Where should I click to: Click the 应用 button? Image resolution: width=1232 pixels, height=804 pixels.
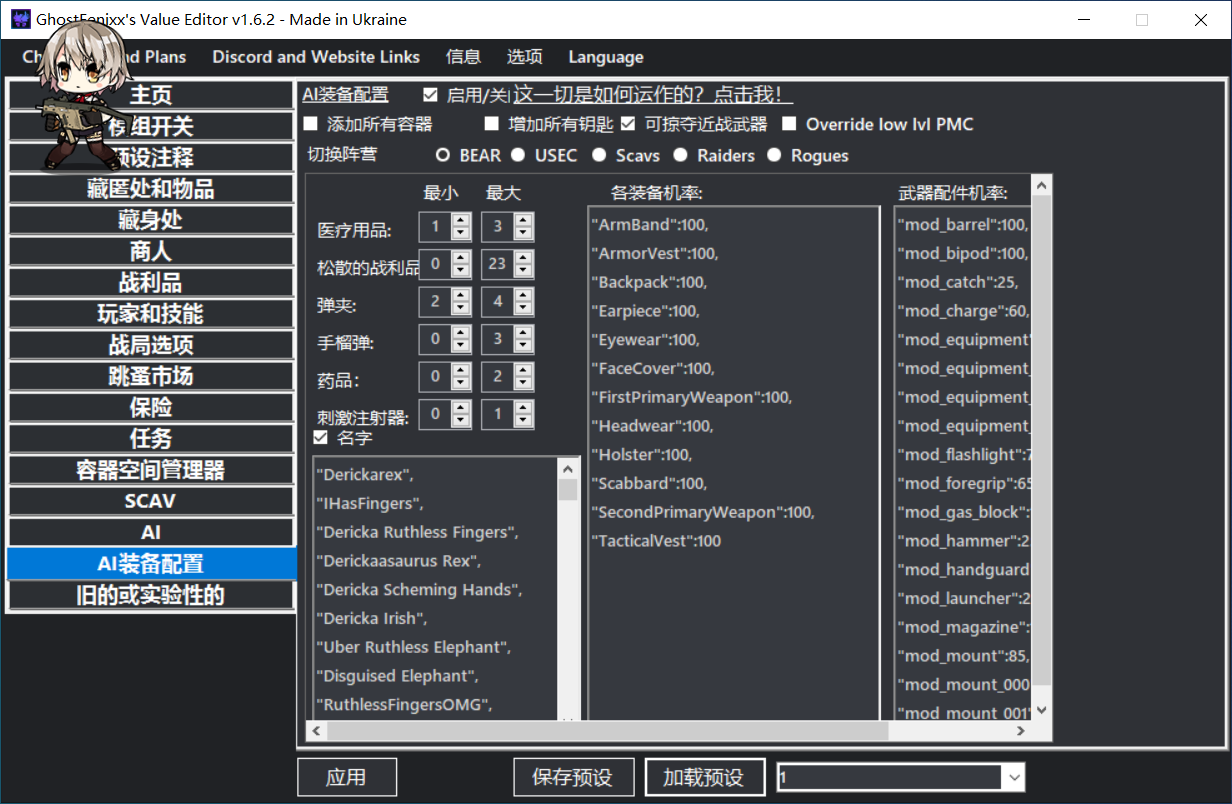pyautogui.click(x=346, y=777)
